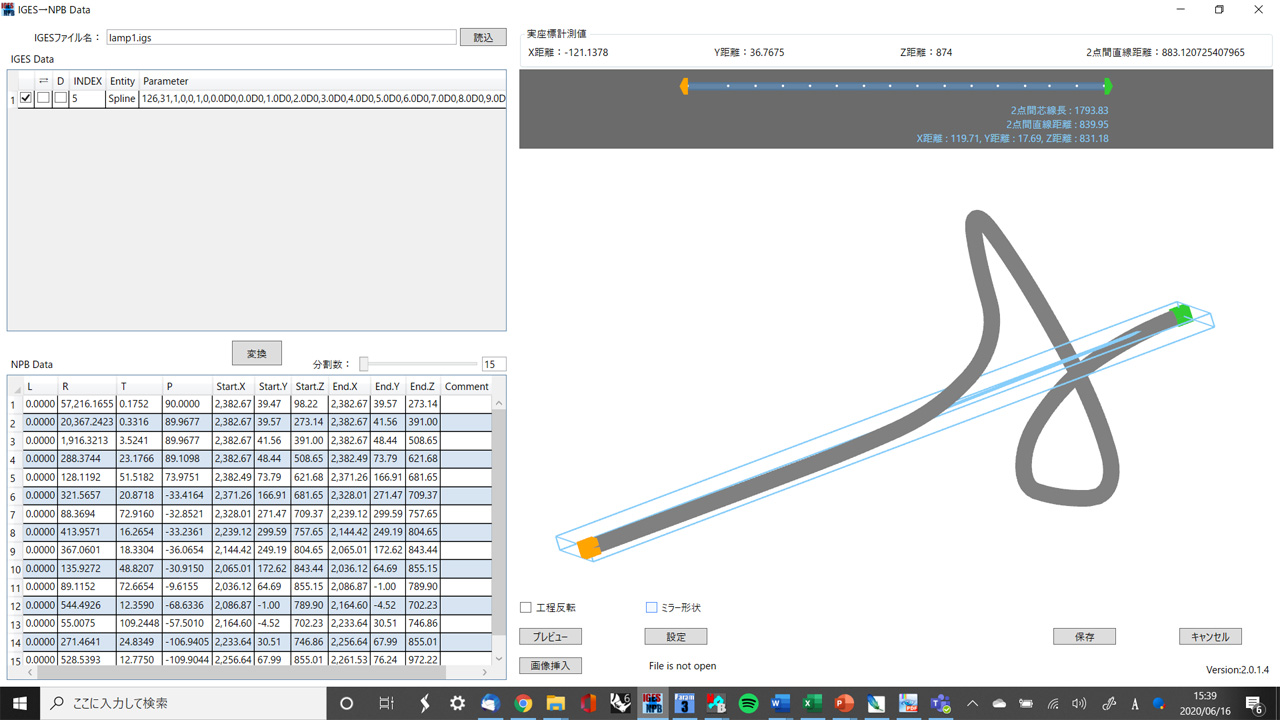Click the green end point marker on the pipe
Screen dimensions: 1280x720
pos(1181,315)
